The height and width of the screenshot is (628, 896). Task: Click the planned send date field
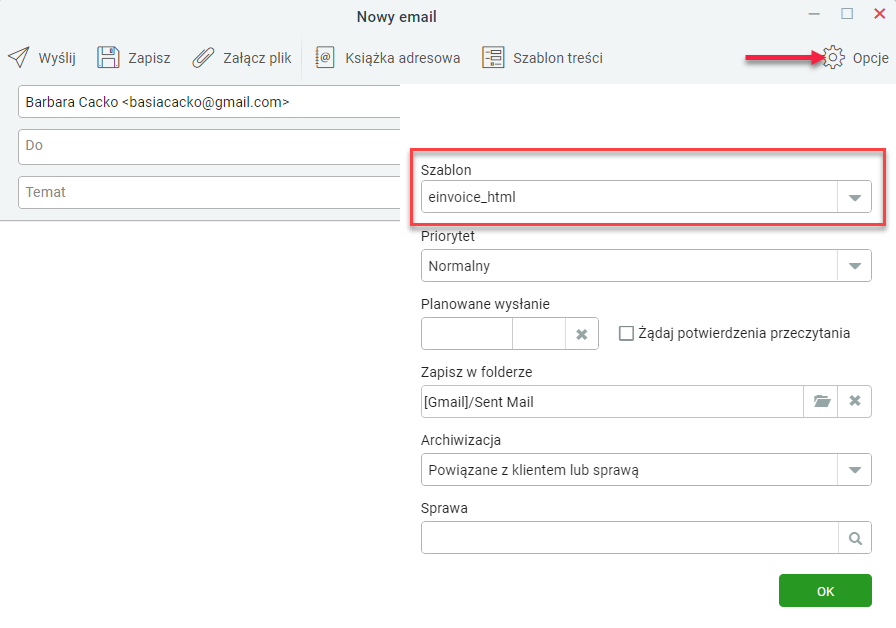(467, 334)
